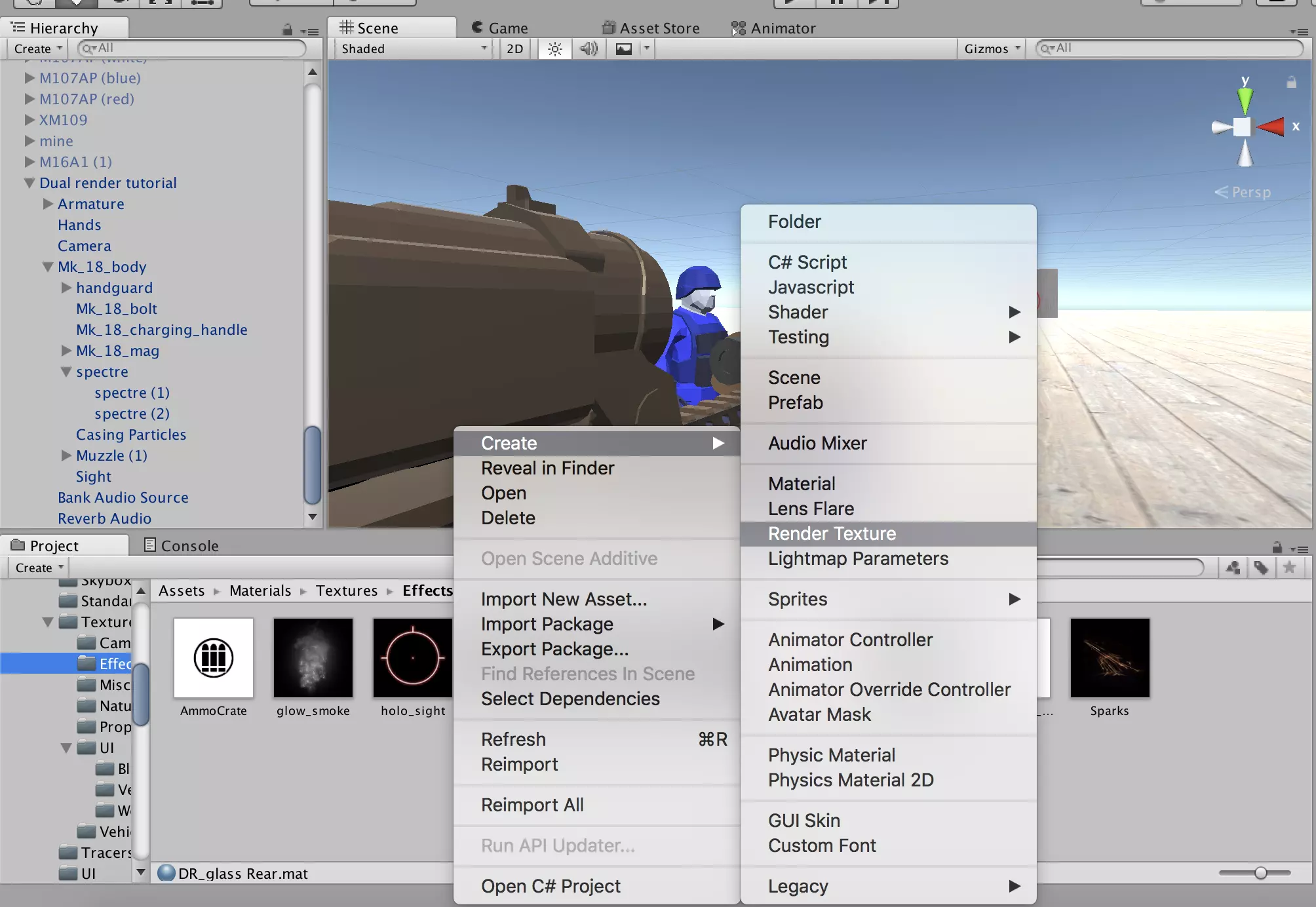Toggle scene audio speaker icon
Viewport: 1316px width, 907px height.
589,49
